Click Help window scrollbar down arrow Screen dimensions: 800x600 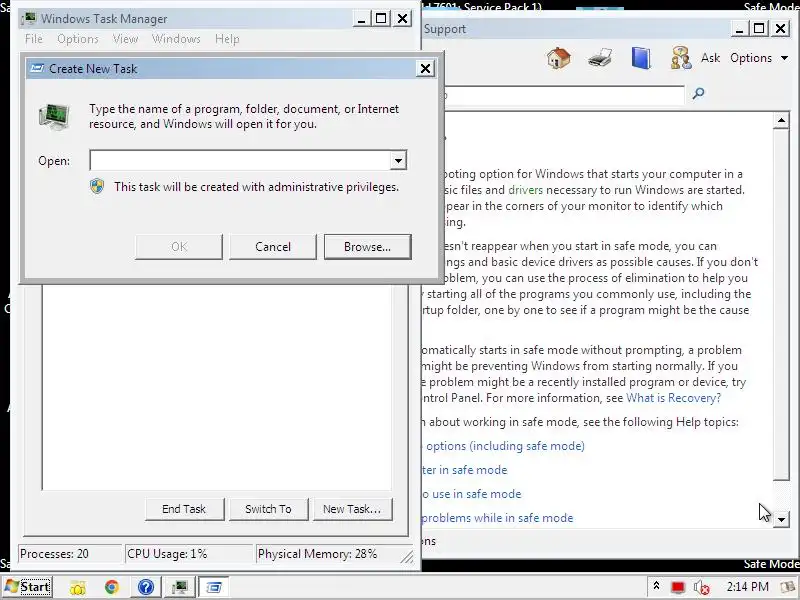pos(781,519)
